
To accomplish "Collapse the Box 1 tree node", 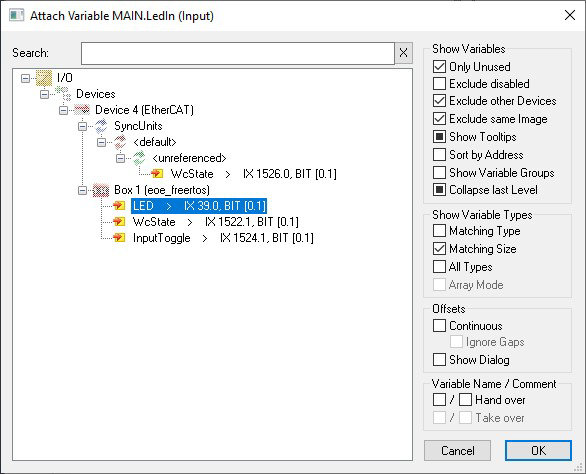I will click(82, 190).
